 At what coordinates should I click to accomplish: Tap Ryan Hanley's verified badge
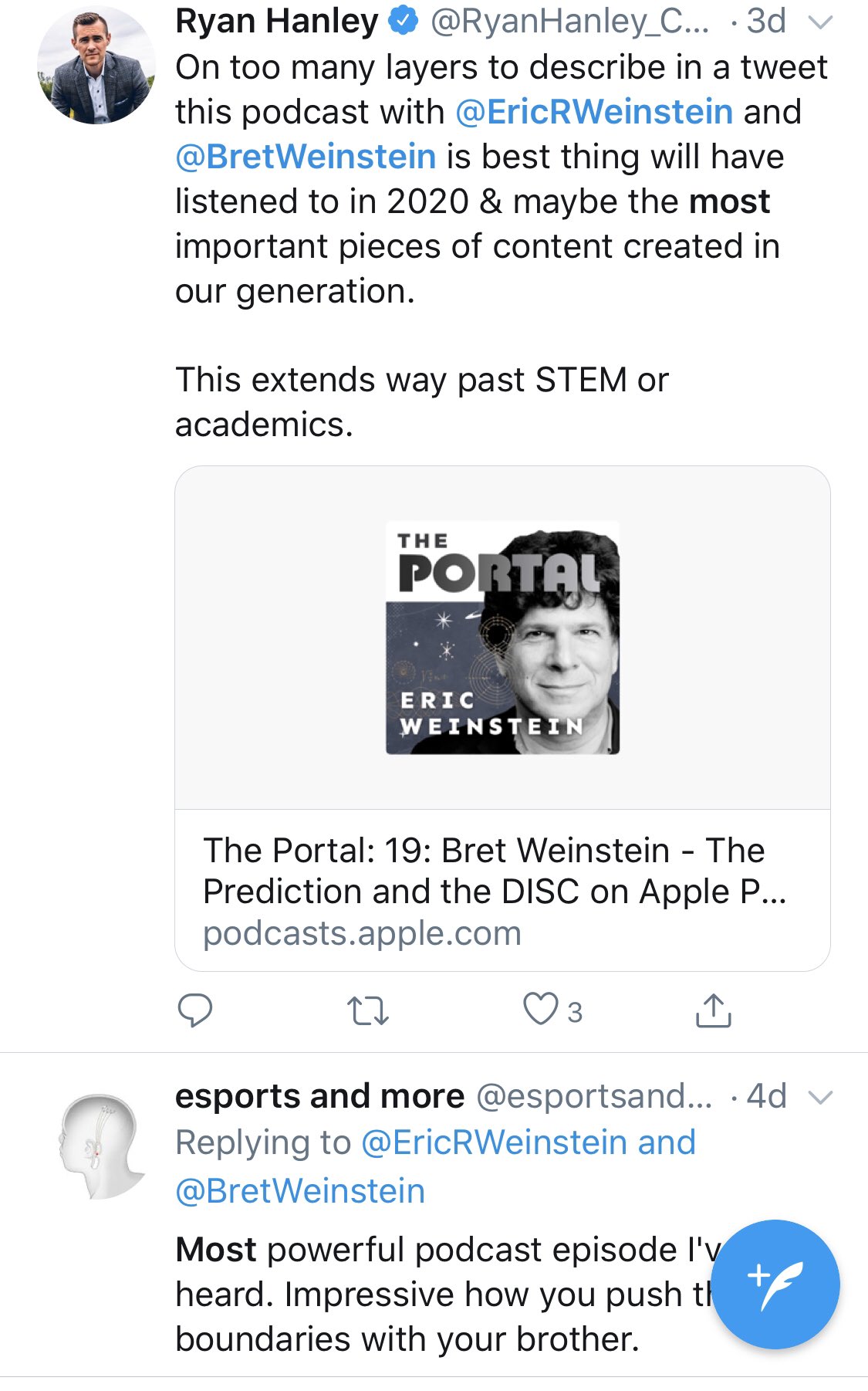click(x=403, y=21)
